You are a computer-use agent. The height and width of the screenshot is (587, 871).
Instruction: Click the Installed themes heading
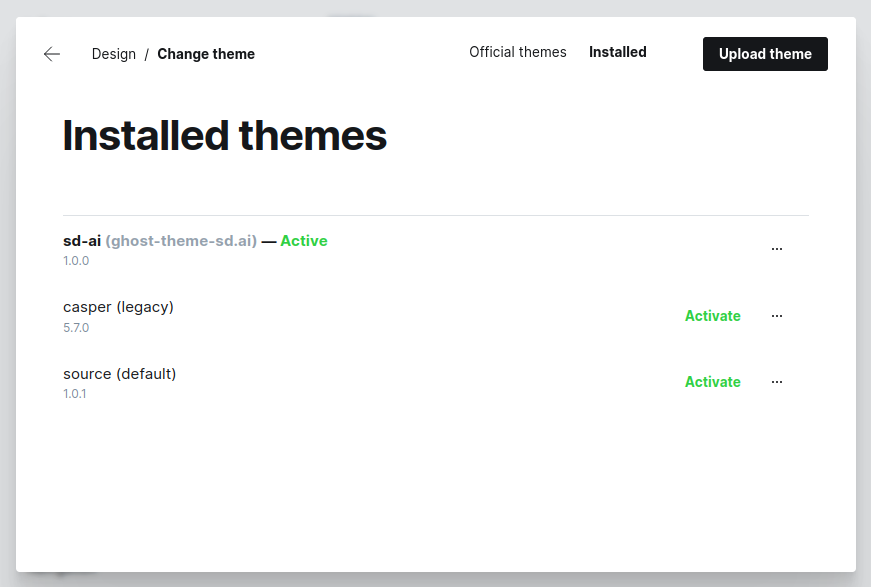click(x=224, y=136)
